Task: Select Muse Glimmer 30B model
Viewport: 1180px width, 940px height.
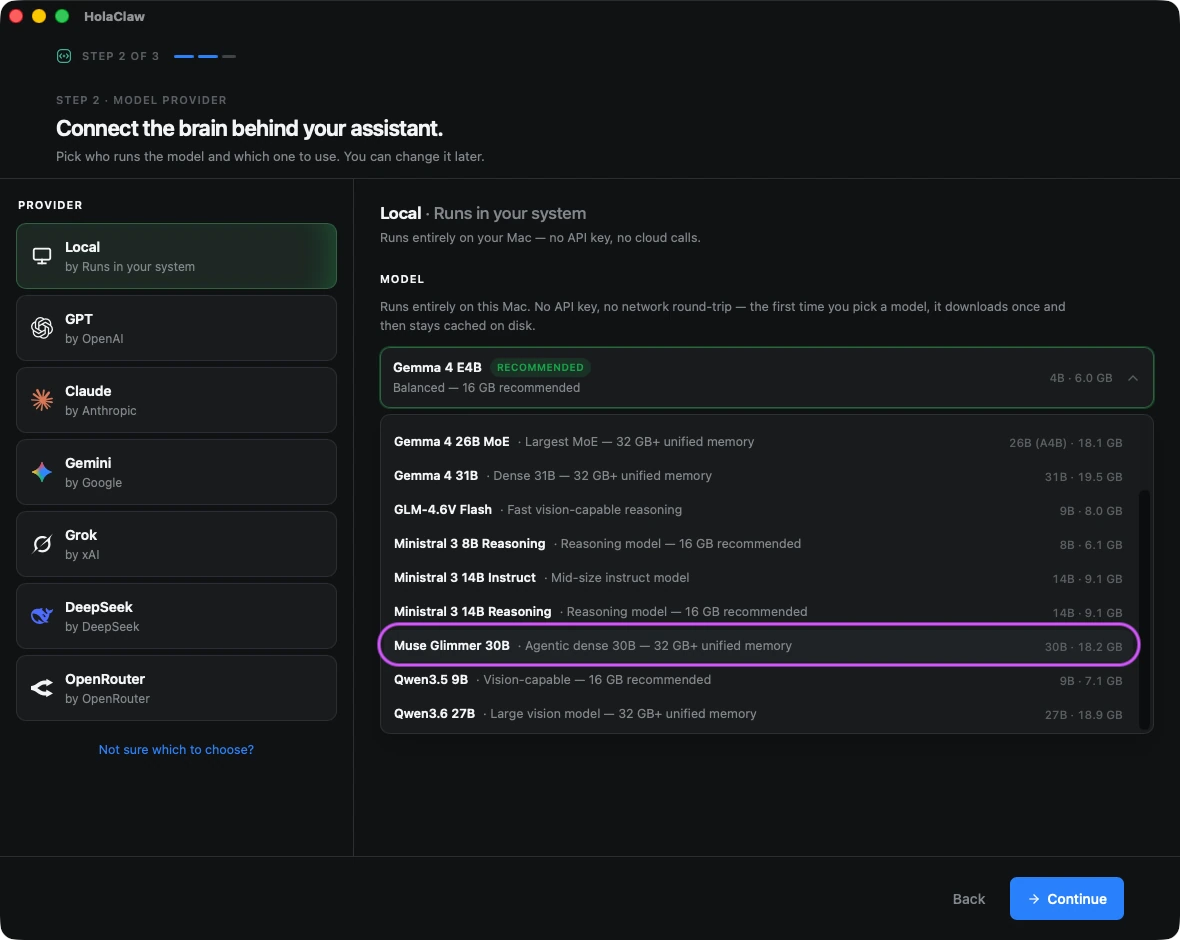Action: click(759, 645)
